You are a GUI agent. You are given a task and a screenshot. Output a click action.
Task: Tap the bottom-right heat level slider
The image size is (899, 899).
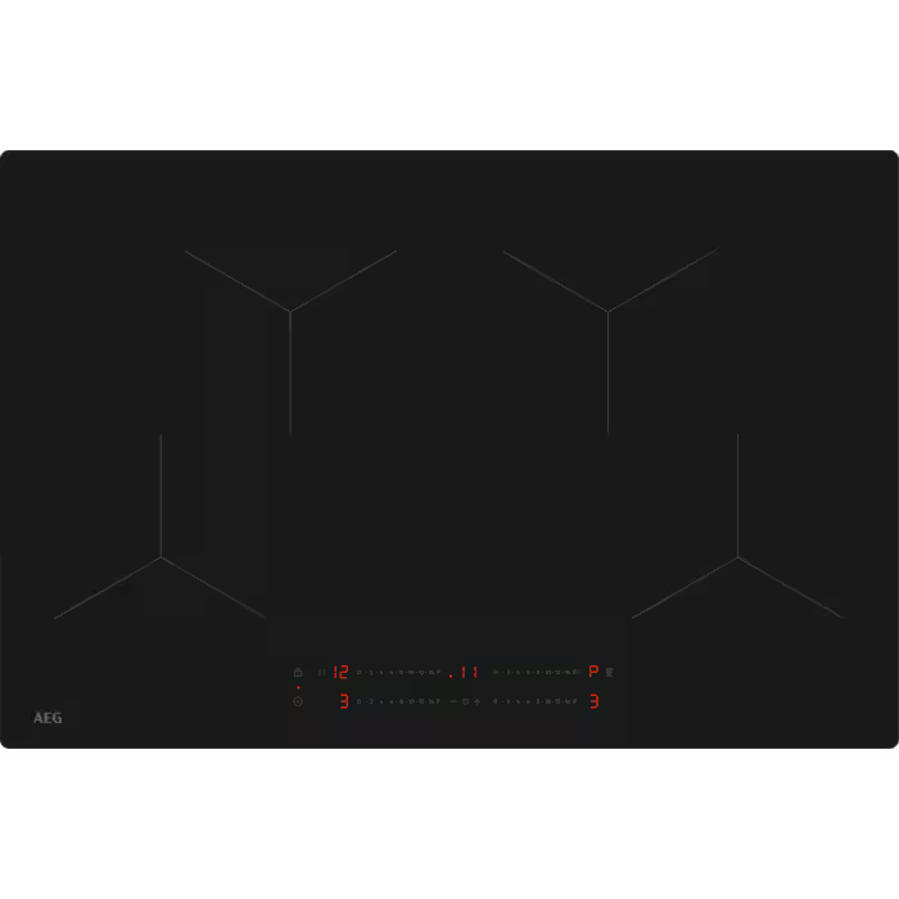point(536,702)
